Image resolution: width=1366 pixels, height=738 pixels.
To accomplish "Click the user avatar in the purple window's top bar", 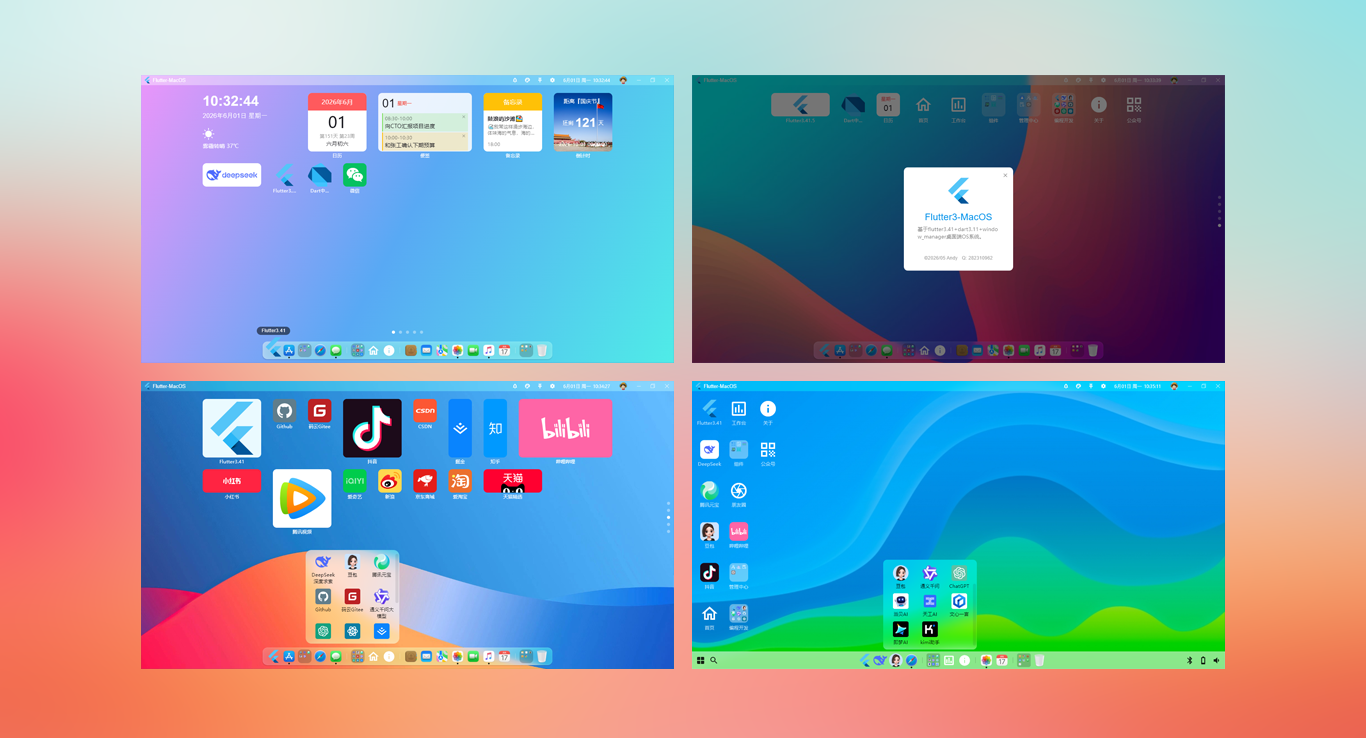I will coord(623,80).
